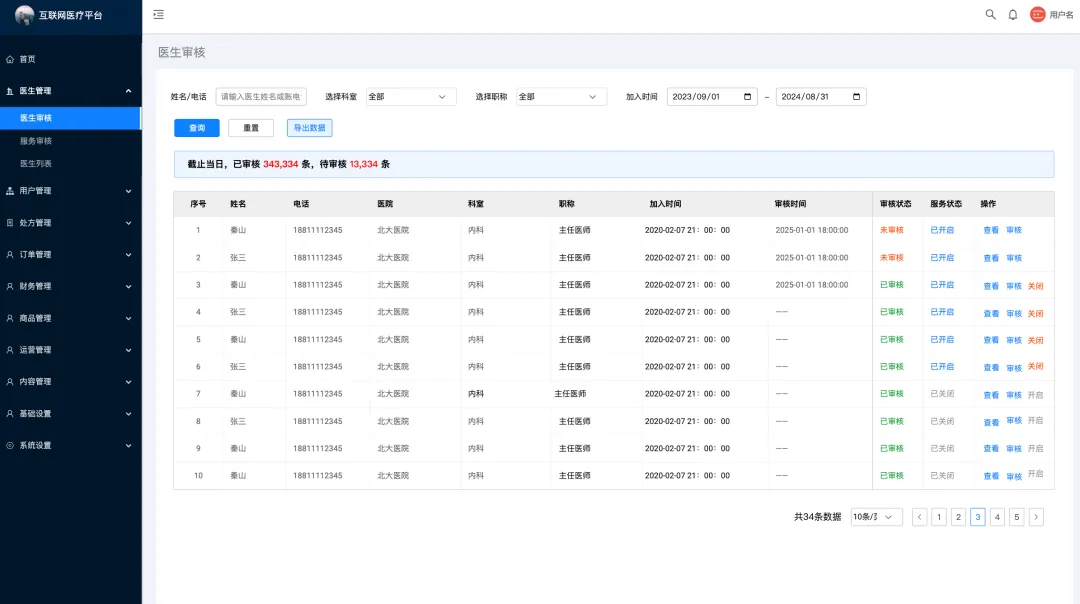Click the platform logo in sidebar

tap(25, 15)
